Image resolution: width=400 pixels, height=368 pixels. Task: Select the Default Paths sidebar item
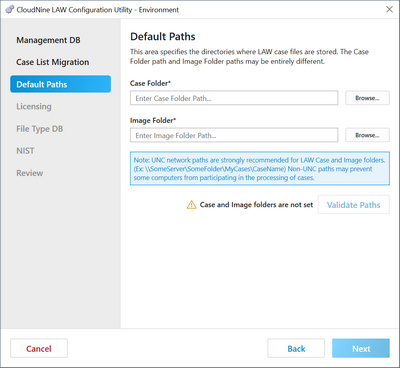click(x=60, y=84)
